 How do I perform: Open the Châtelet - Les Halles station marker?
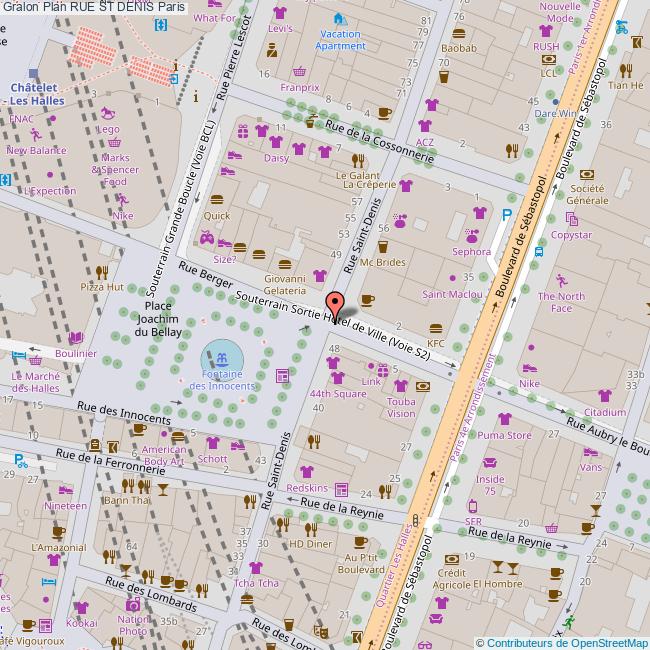click(35, 74)
